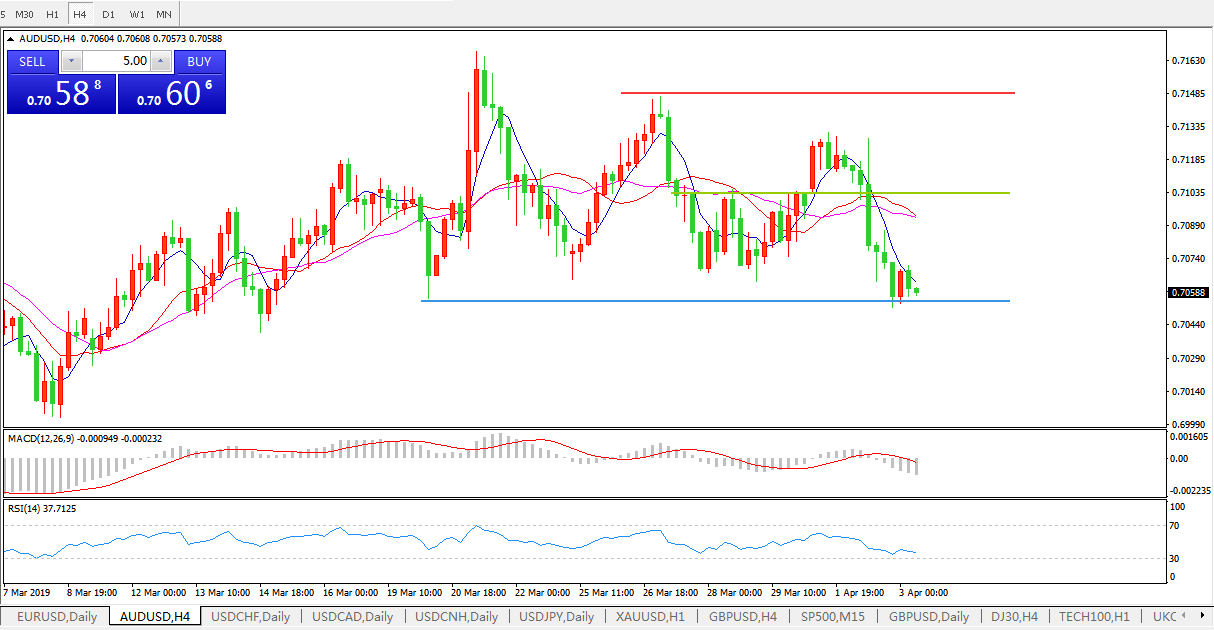Switch to the M30 timeframe
This screenshot has width=1214, height=630.
[x=25, y=15]
